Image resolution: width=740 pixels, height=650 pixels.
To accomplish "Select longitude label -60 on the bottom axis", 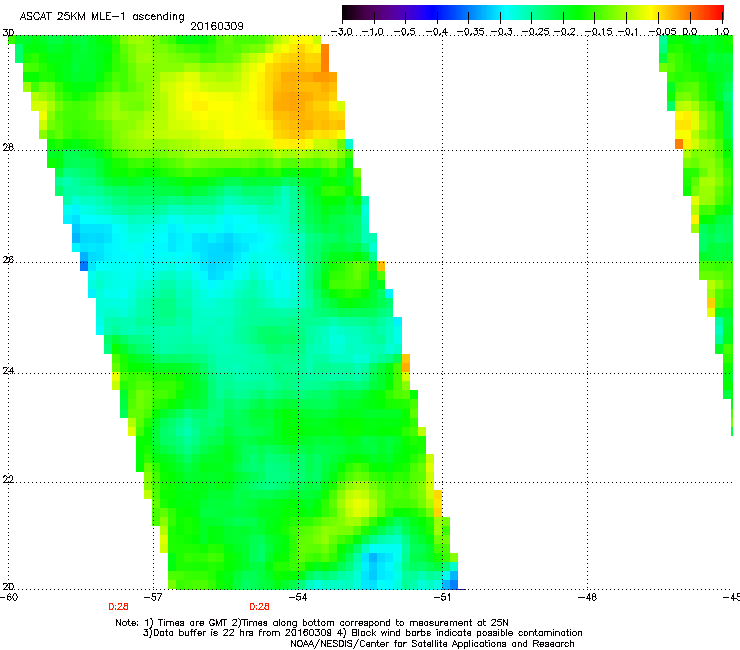I will tap(9, 597).
